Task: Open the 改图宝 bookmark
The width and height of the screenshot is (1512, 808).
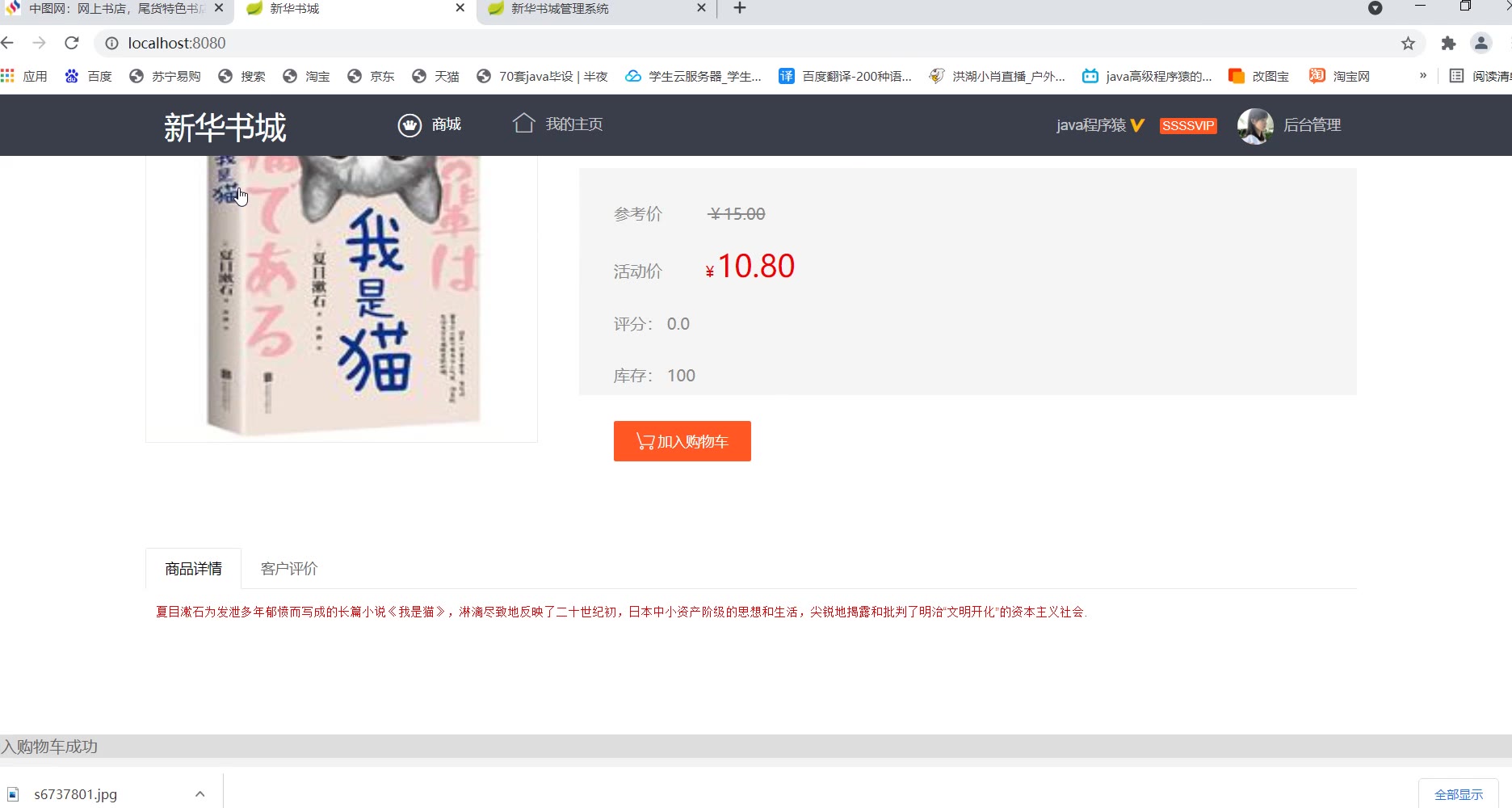Action: click(1259, 76)
